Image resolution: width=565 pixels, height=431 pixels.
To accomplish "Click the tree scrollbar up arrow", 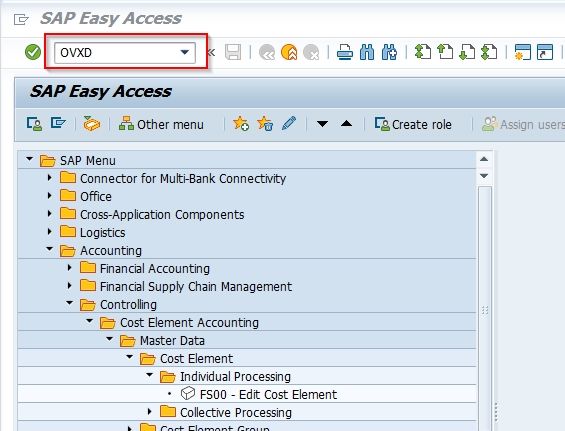I will [x=484, y=159].
